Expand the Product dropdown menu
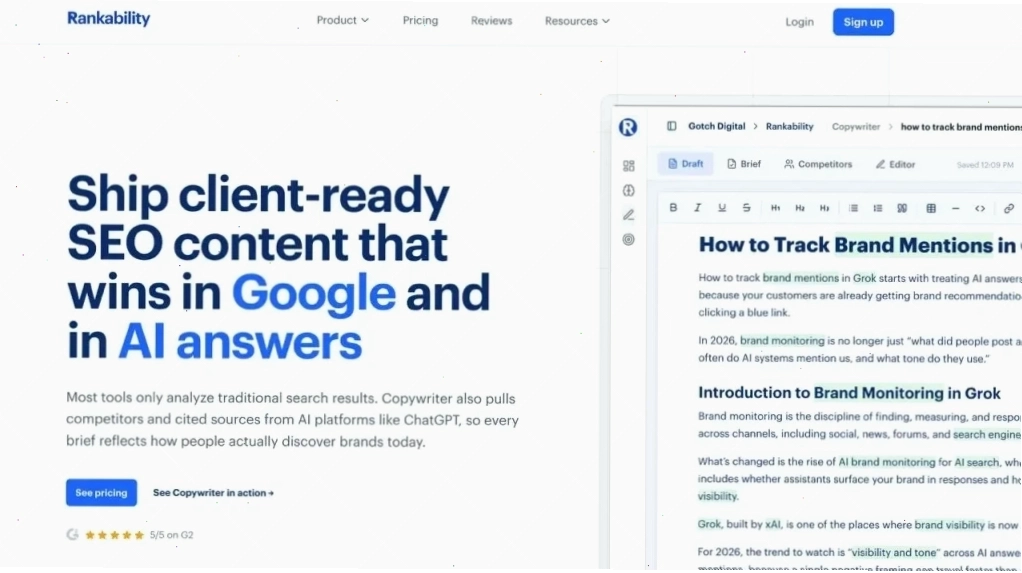 click(x=343, y=20)
